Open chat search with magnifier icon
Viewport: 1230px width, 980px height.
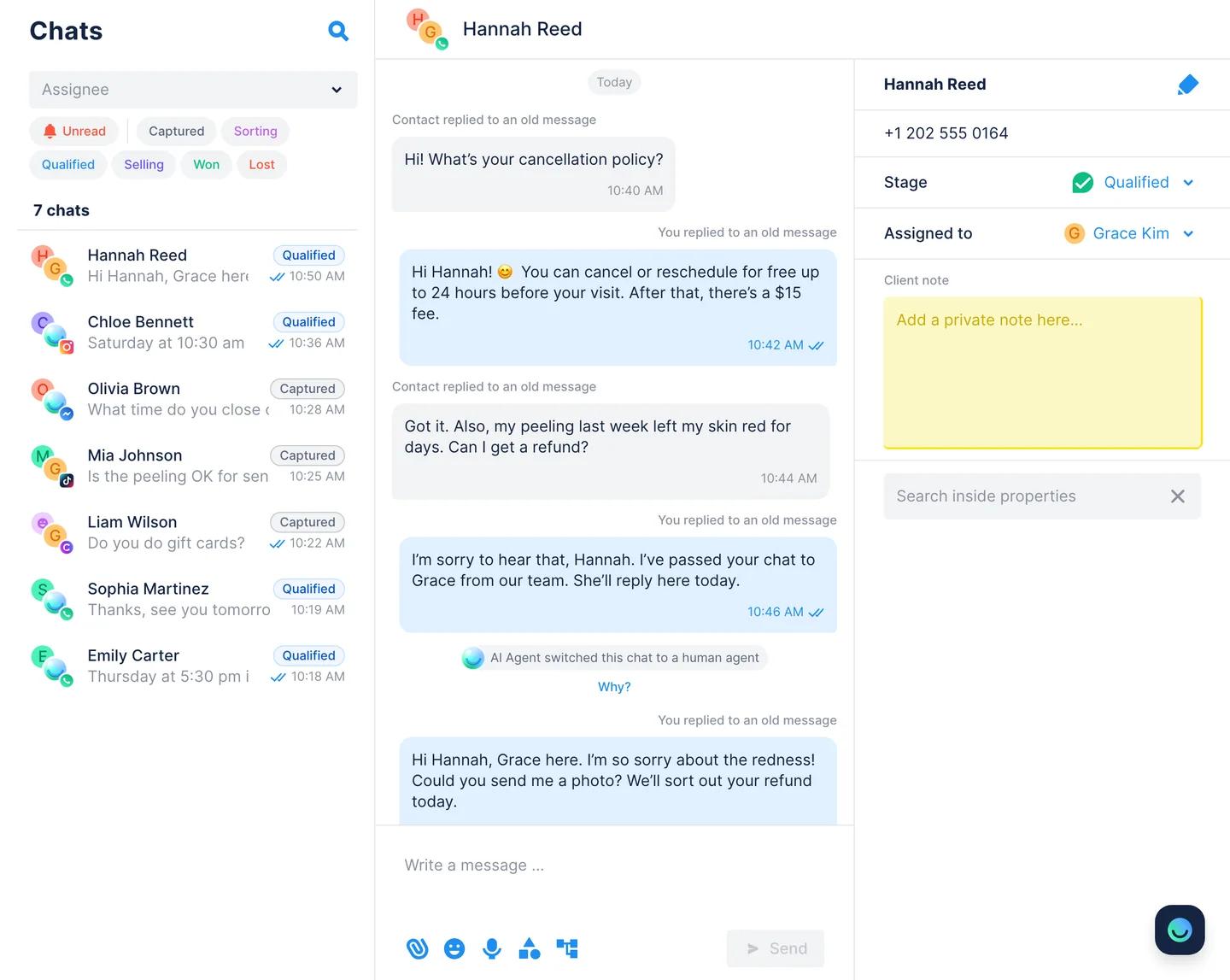338,32
